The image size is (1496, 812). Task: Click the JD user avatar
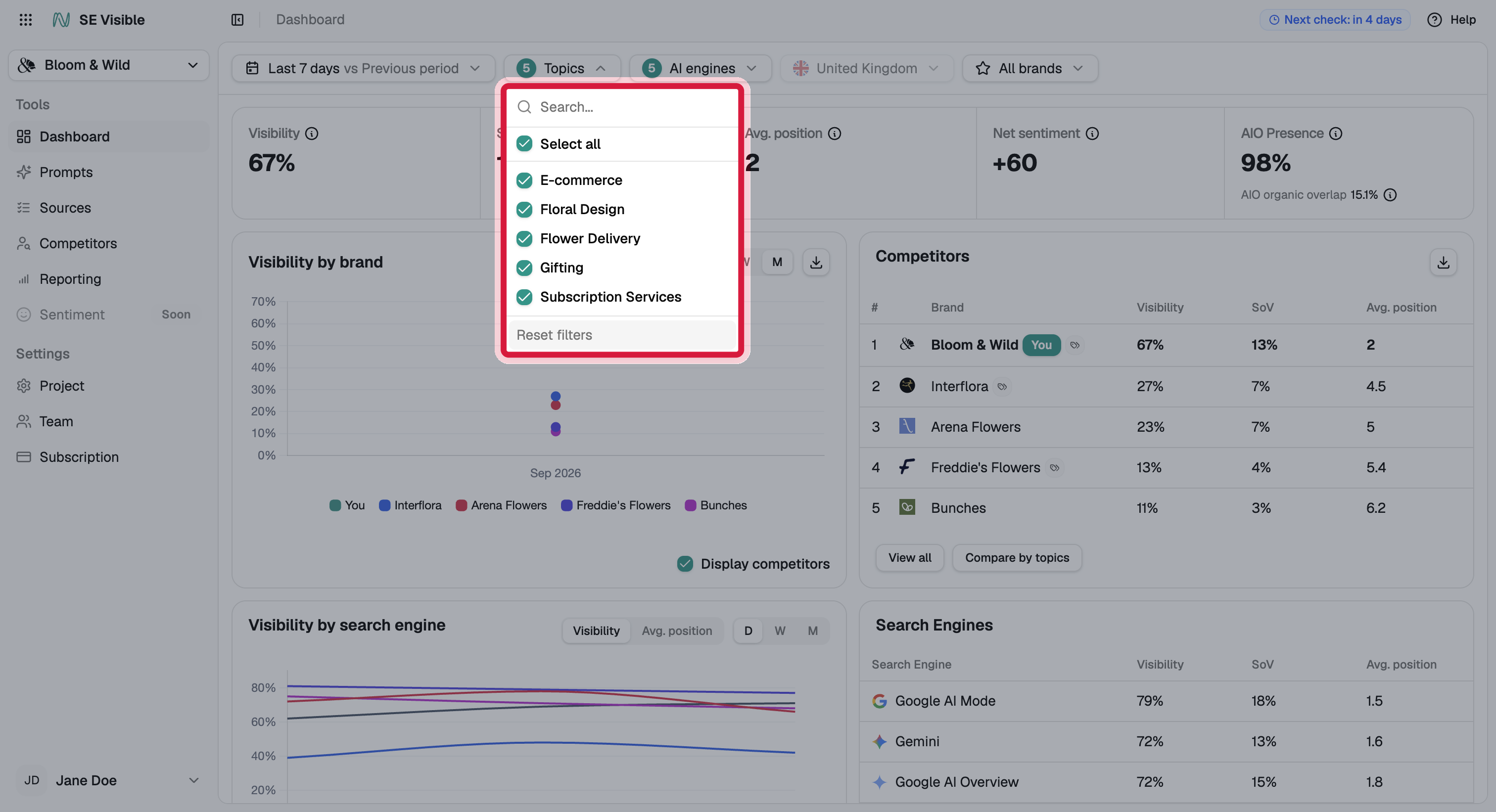[x=32, y=781]
